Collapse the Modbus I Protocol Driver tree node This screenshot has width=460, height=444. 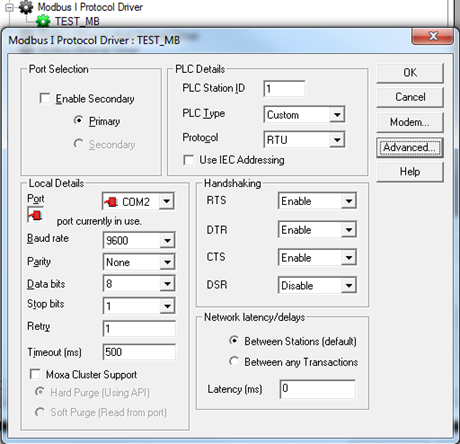coord(10,7)
